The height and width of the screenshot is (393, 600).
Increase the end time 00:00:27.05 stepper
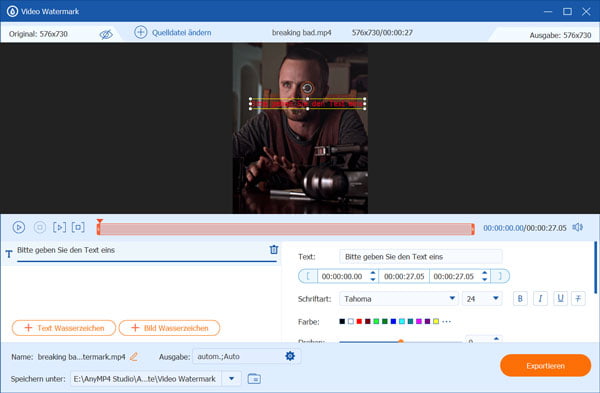tap(485, 273)
